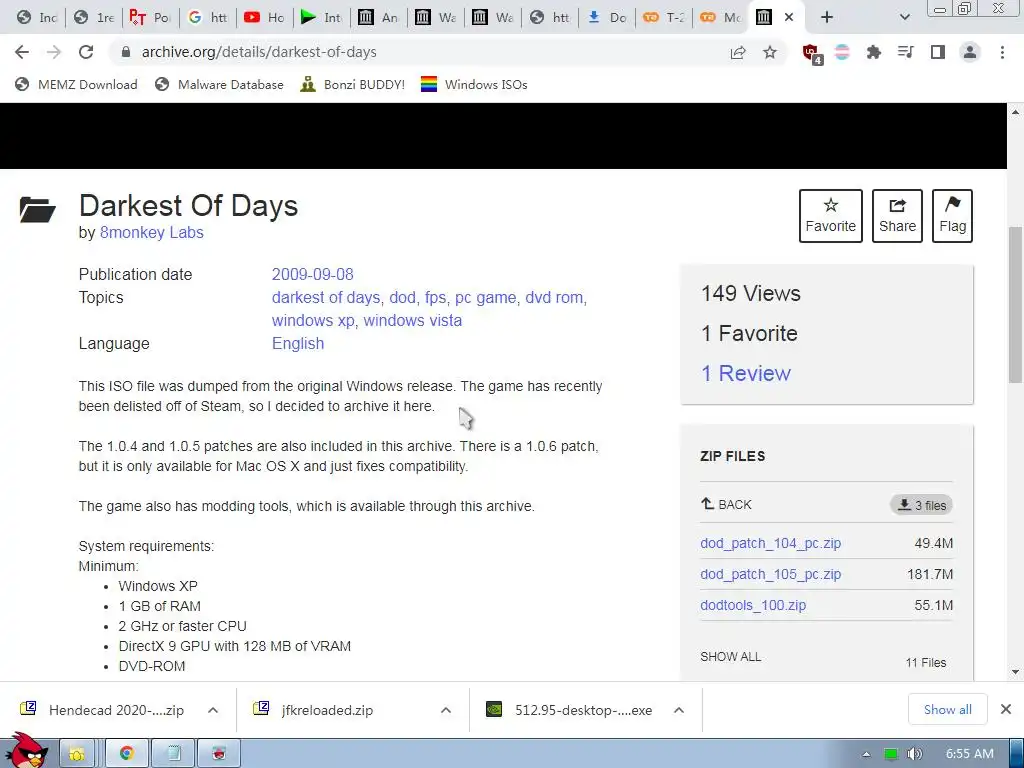Open the 'fps' topic link
This screenshot has width=1024, height=768.
(434, 298)
